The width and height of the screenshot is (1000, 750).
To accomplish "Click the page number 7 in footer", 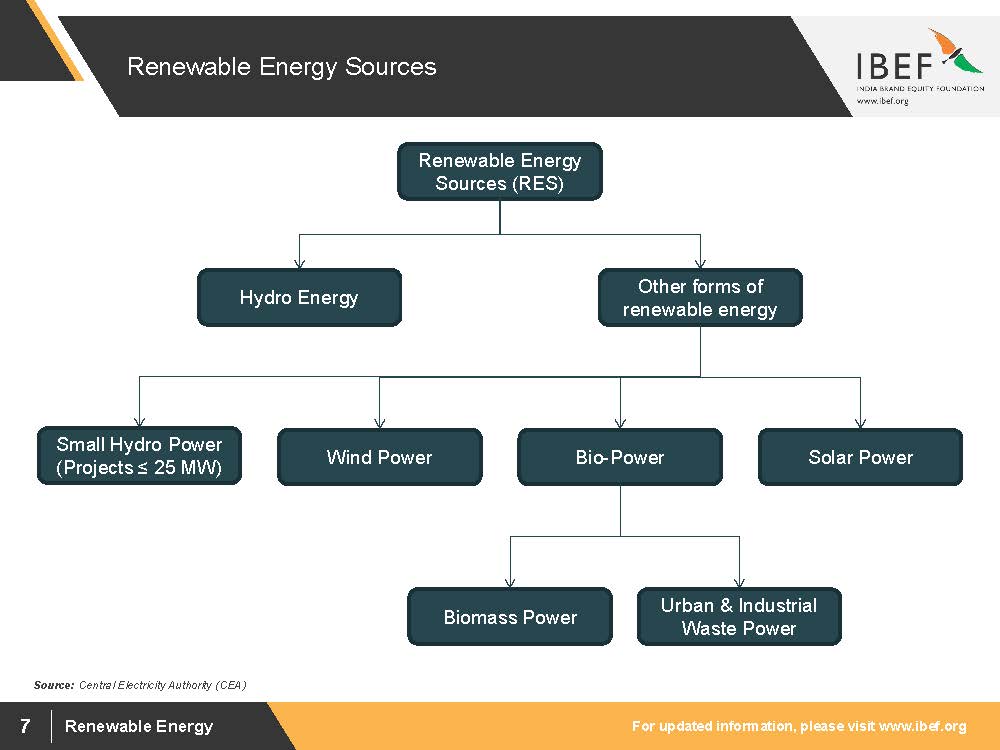I will 25,726.
